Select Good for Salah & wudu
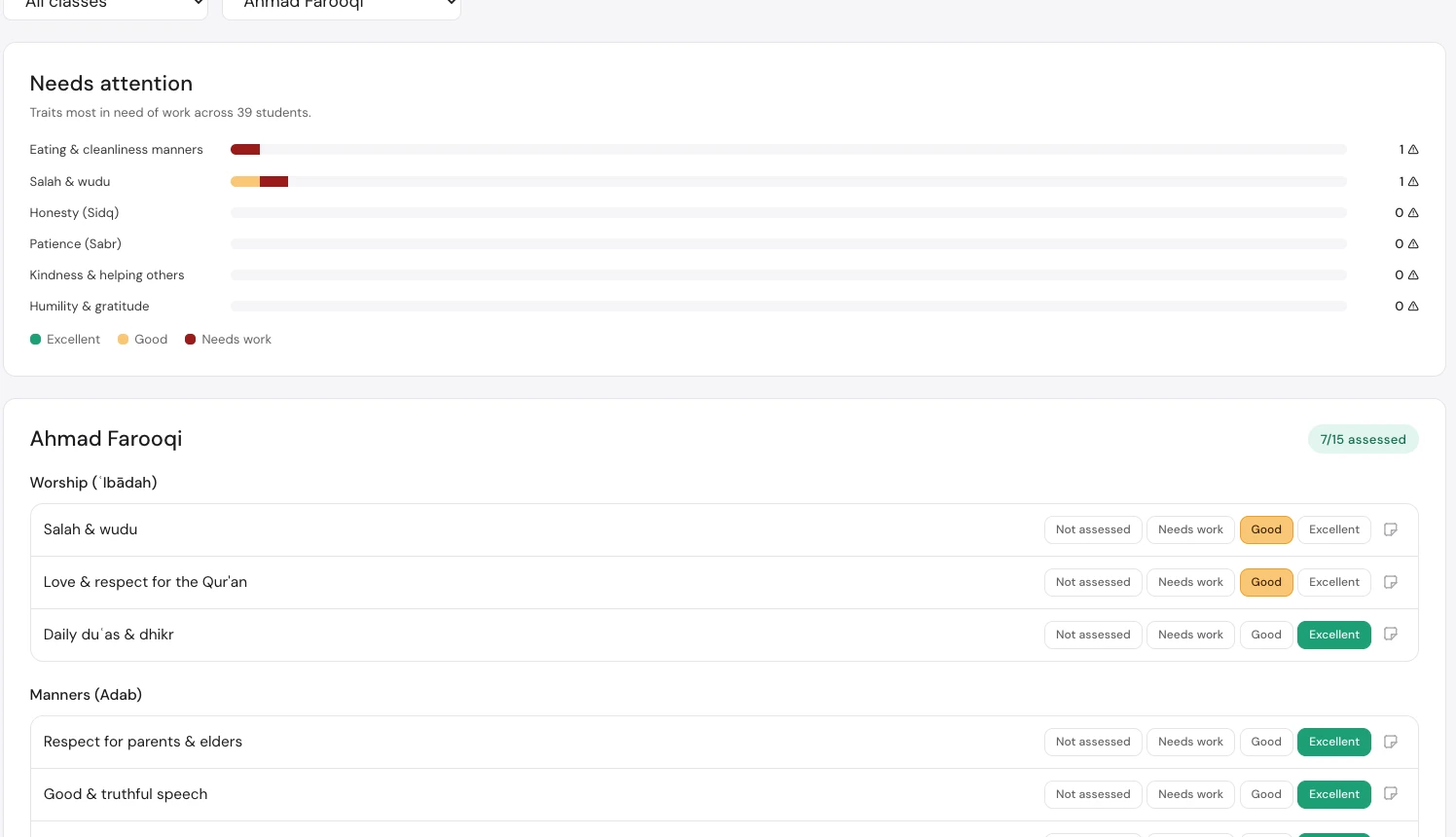The image size is (1456, 837). coord(1266,529)
